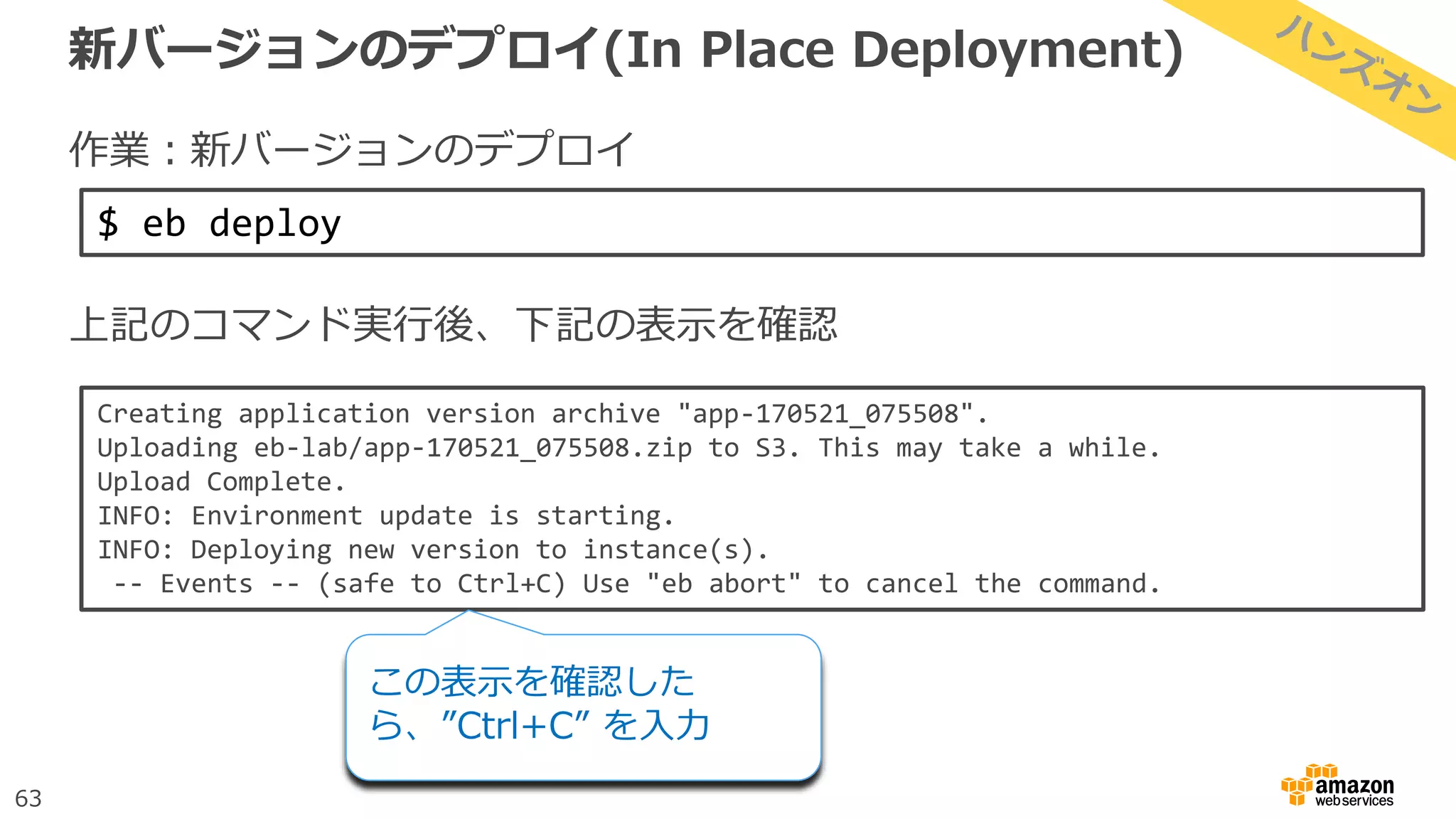Click the Amazon Web Services logo
The height and width of the screenshot is (819, 1456).
(x=1337, y=786)
